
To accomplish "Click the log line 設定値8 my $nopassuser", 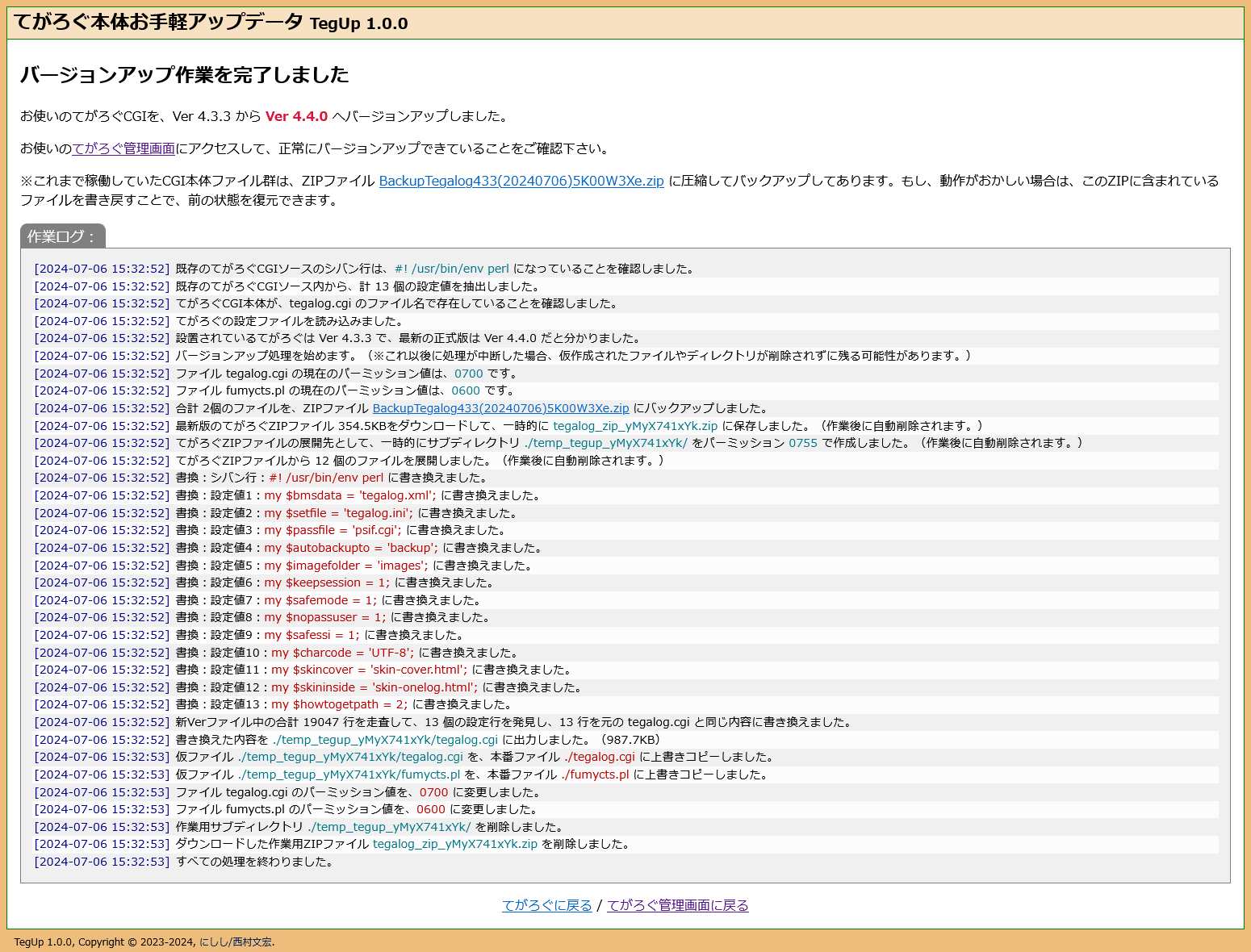I will pyautogui.click(x=625, y=617).
